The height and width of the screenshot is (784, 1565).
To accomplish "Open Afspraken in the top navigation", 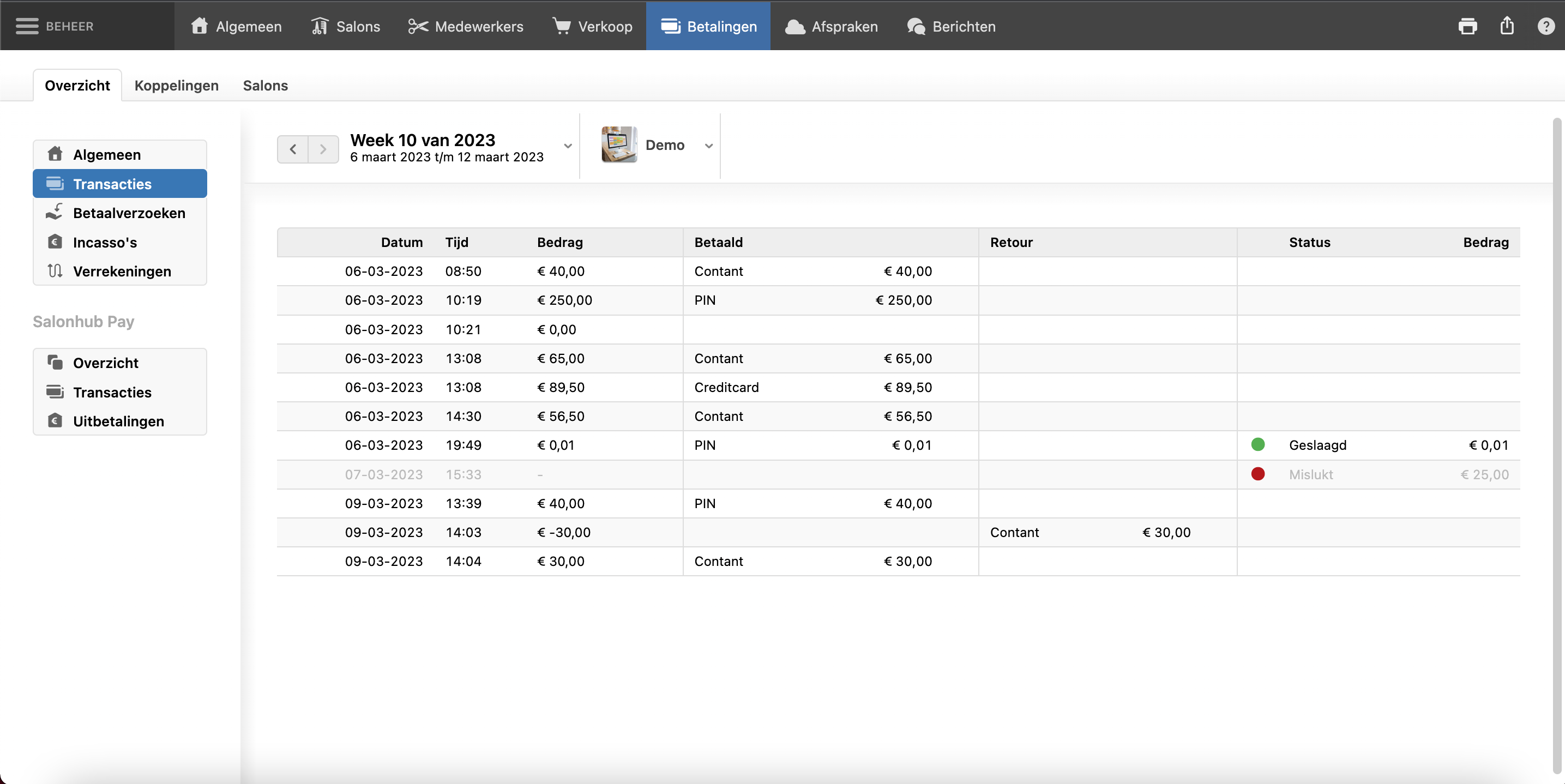I will [831, 26].
